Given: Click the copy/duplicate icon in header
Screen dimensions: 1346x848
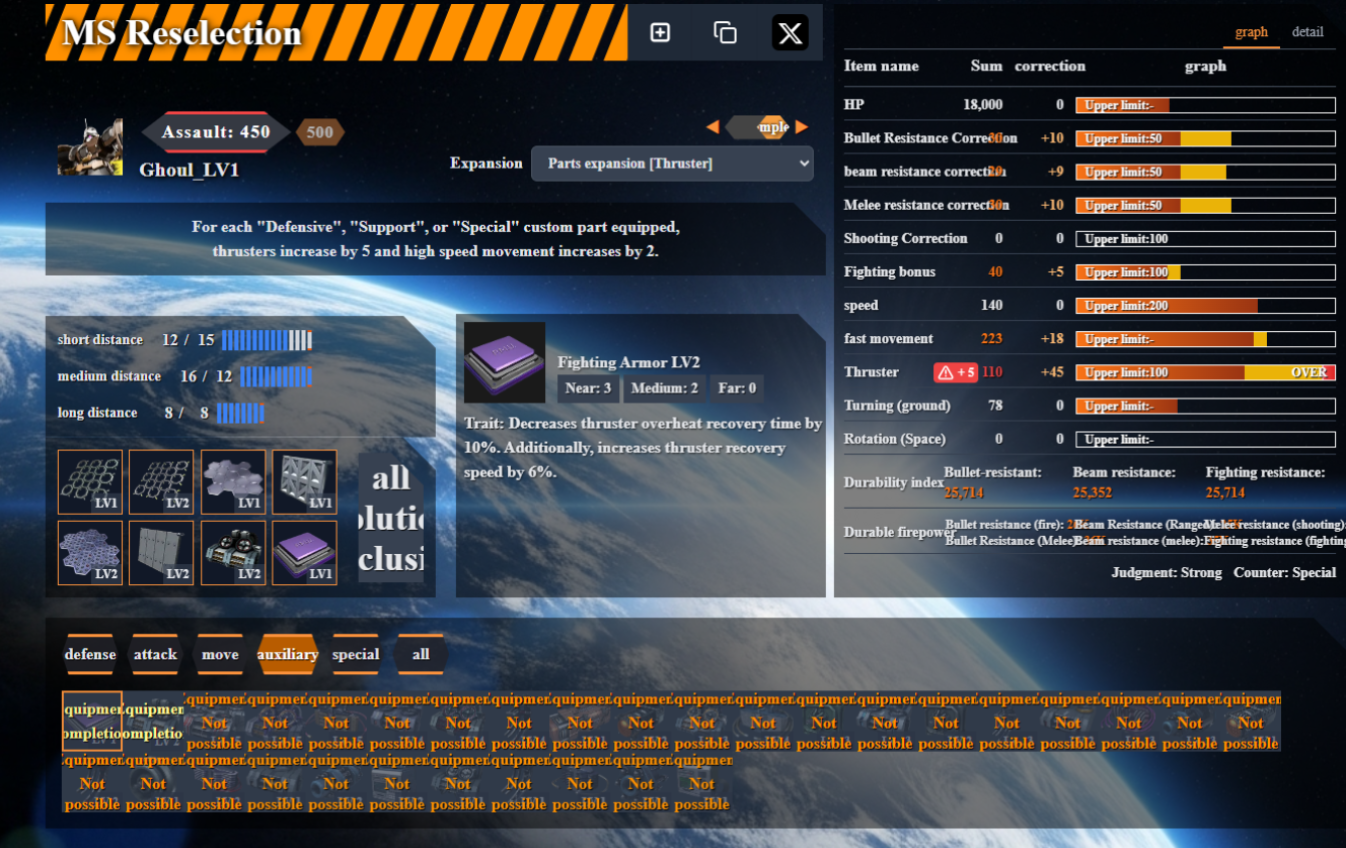Looking at the screenshot, I should coord(725,33).
